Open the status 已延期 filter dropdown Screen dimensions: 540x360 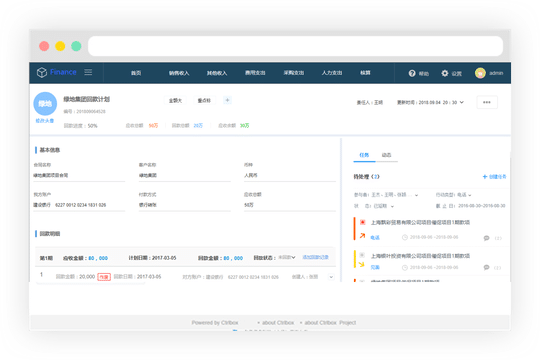pos(392,206)
